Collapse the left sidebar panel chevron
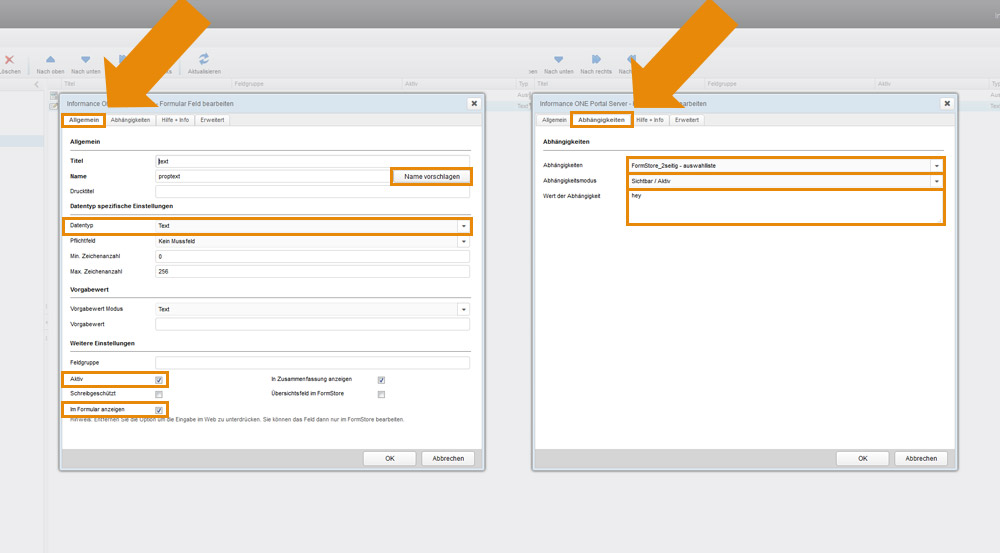The height and width of the screenshot is (553, 1000). click(x=37, y=84)
